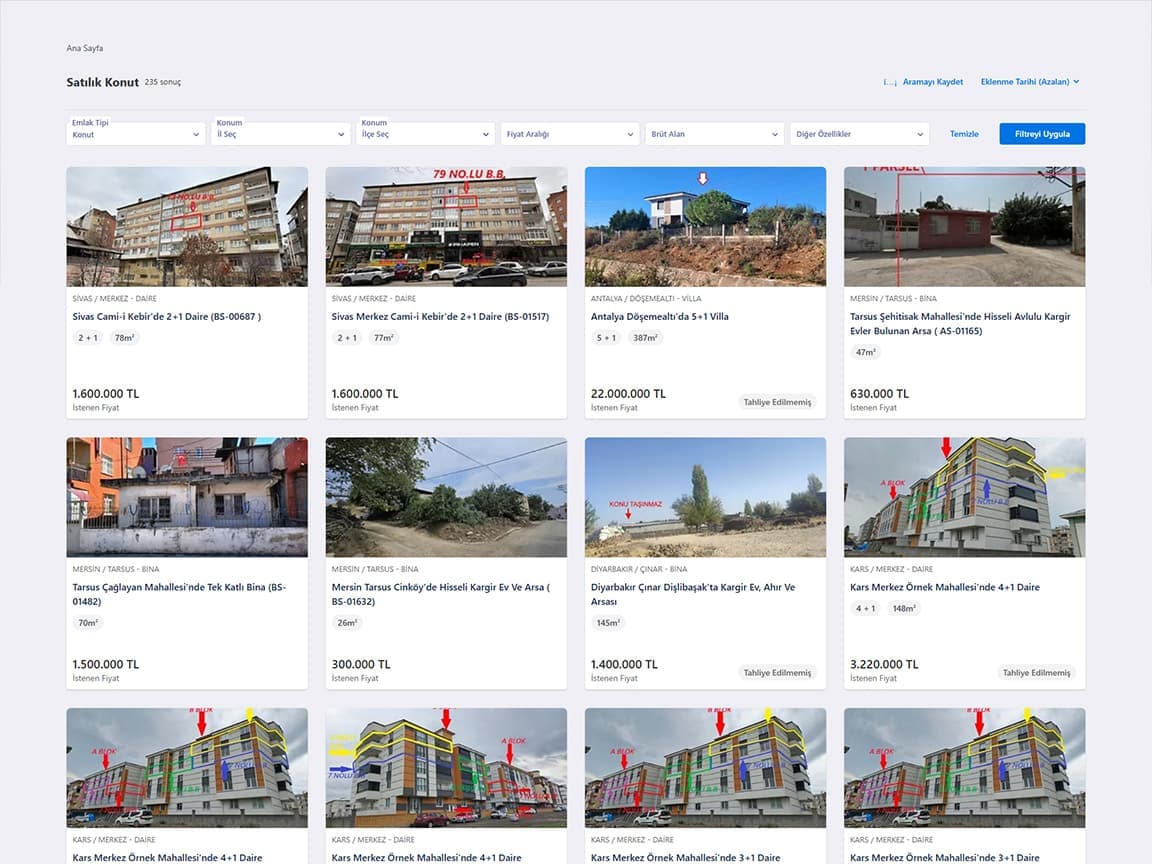Click the 3.220.000 TL price

pyautogui.click(x=884, y=664)
